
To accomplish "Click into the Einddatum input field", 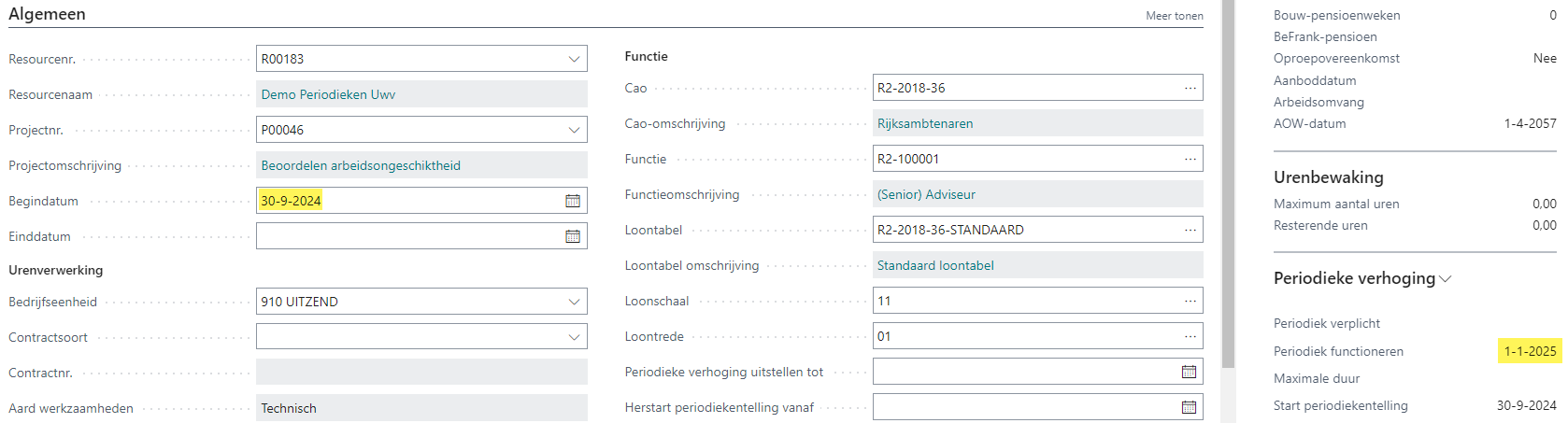I will 406,236.
